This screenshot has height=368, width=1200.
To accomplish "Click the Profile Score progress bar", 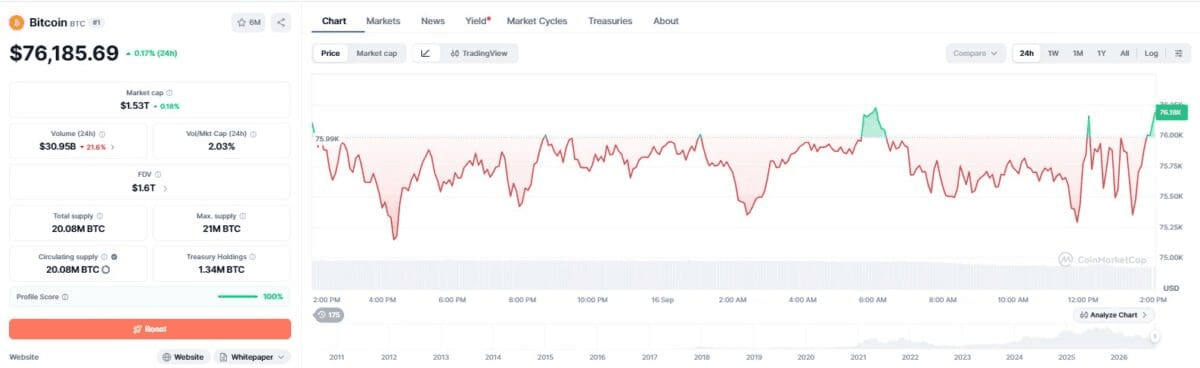I will click(x=238, y=296).
